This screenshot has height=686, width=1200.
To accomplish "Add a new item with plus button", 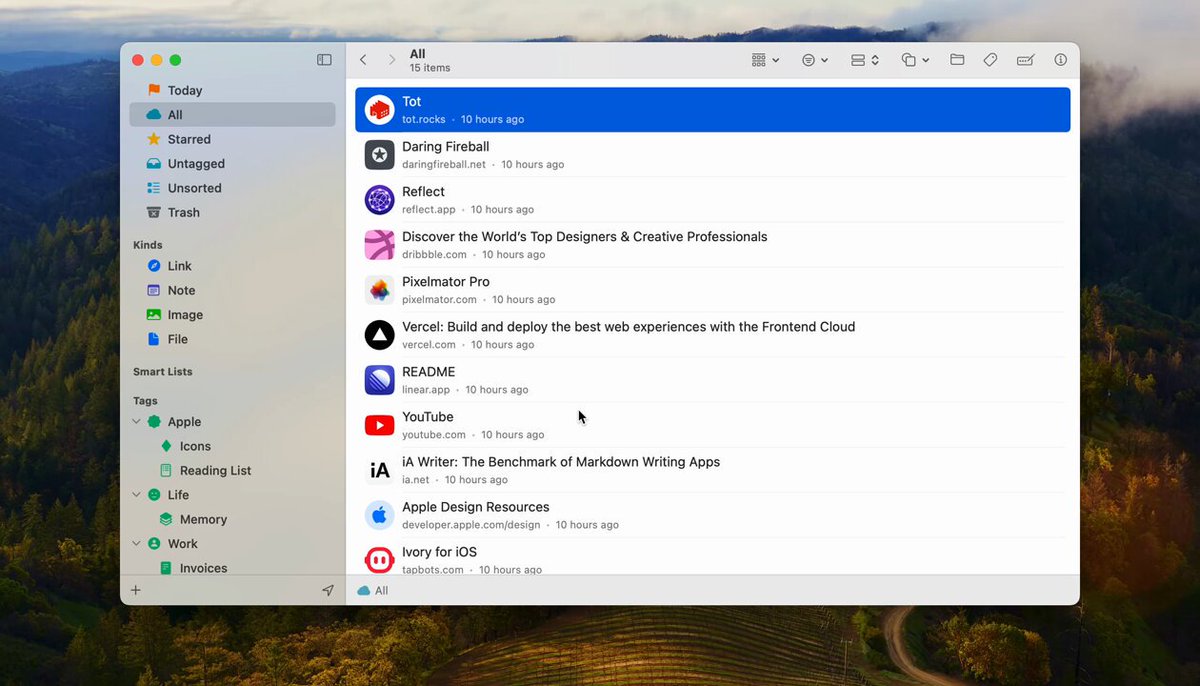I will coord(136,590).
